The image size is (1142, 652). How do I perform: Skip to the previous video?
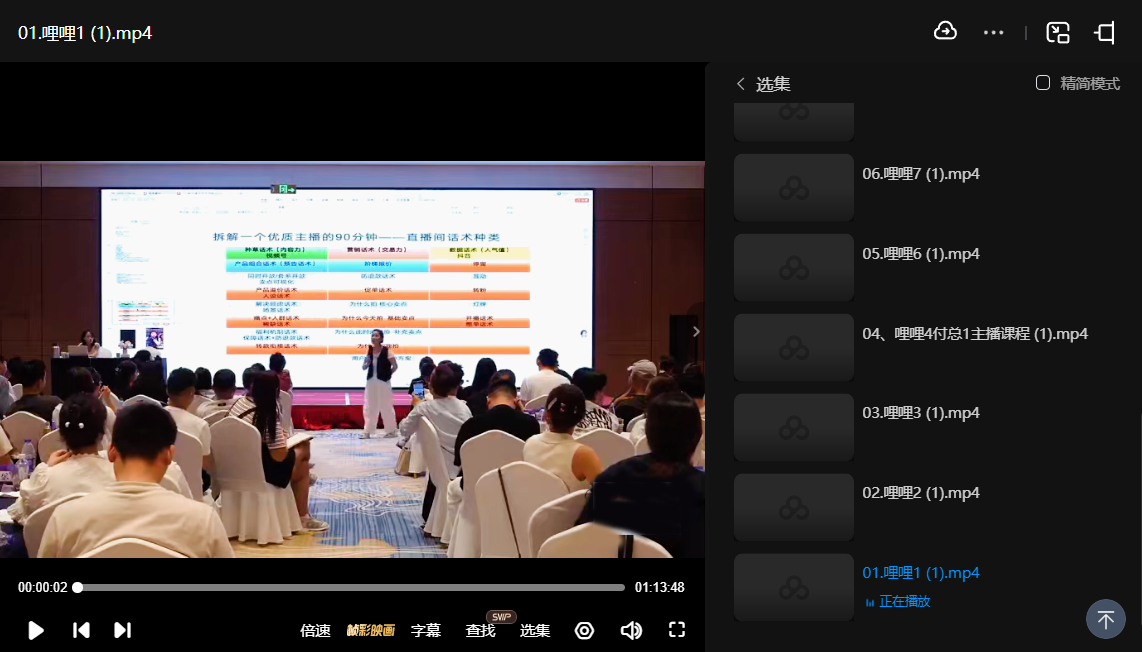point(81,630)
